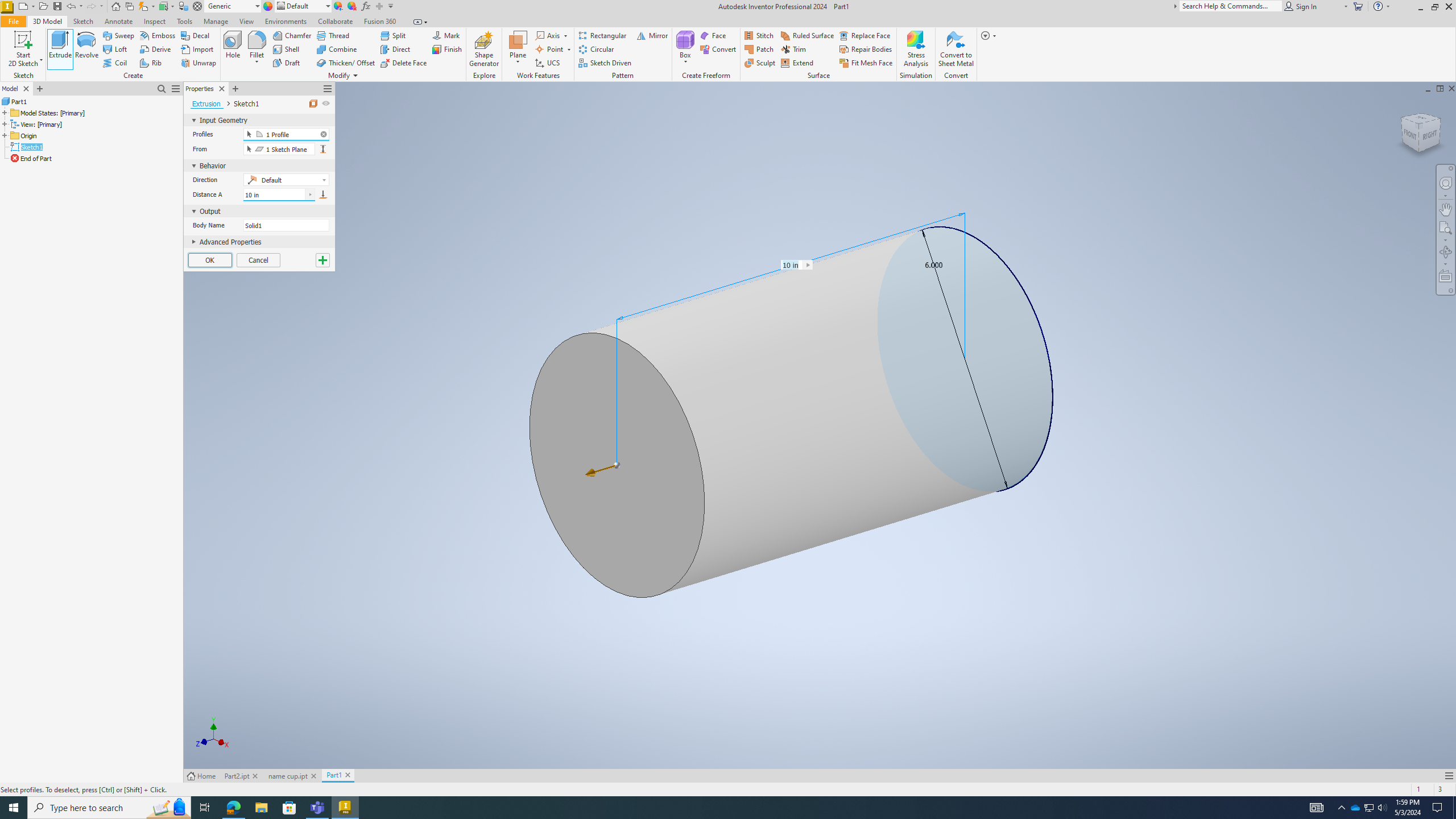Select the Sweep tool

(118, 35)
